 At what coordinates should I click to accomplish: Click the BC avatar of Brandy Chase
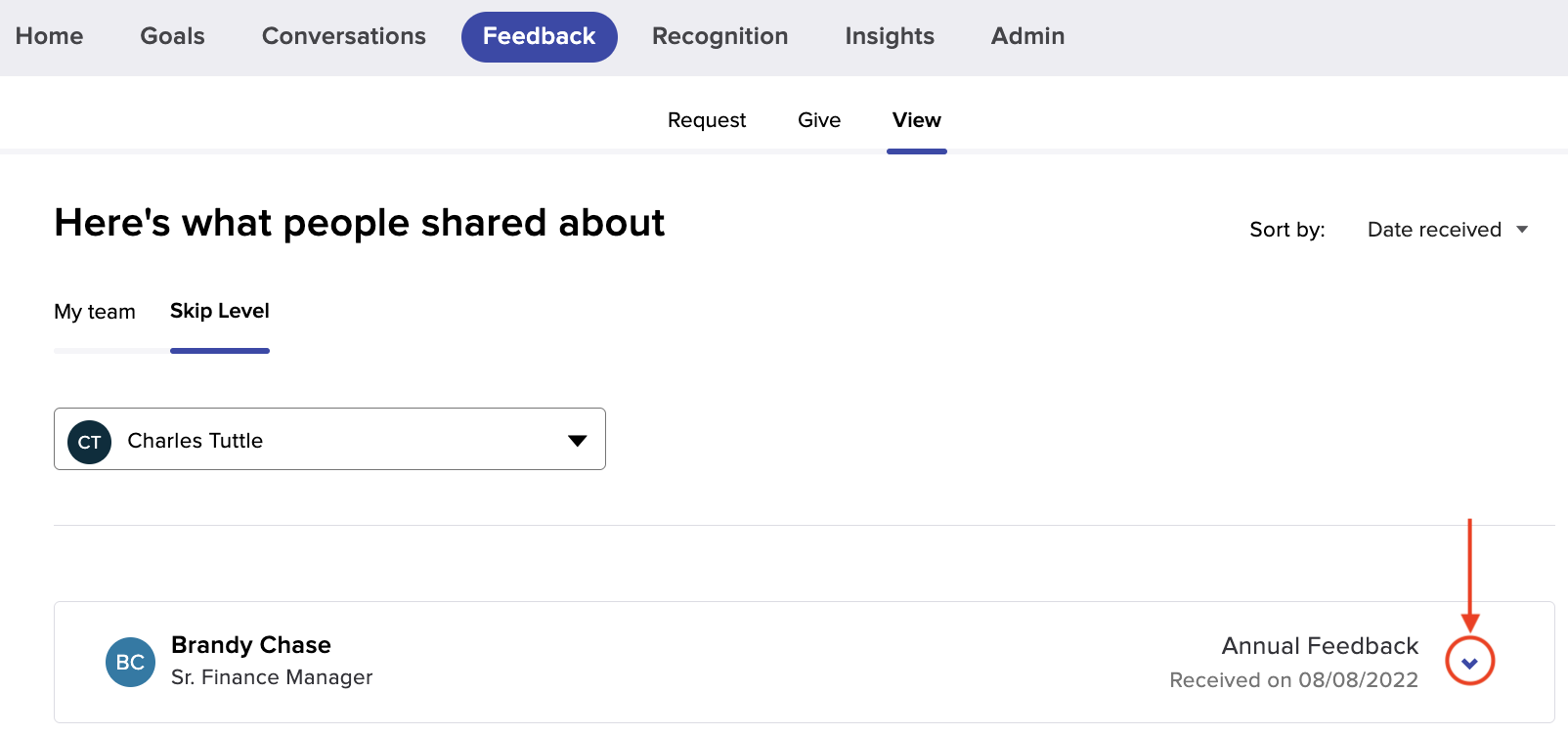[130, 662]
